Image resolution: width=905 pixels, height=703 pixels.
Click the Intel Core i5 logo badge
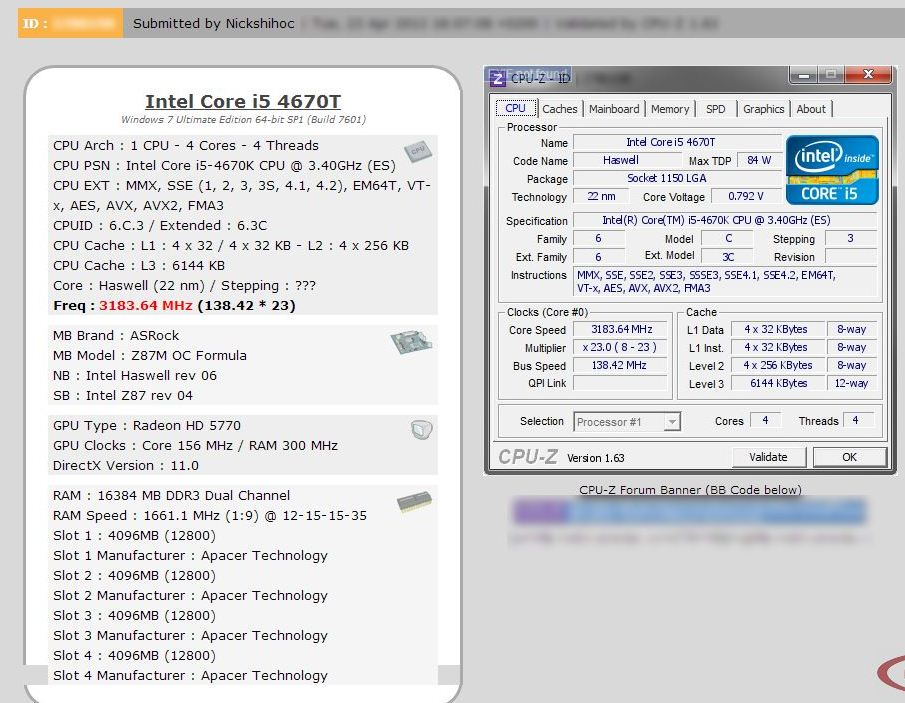(832, 170)
